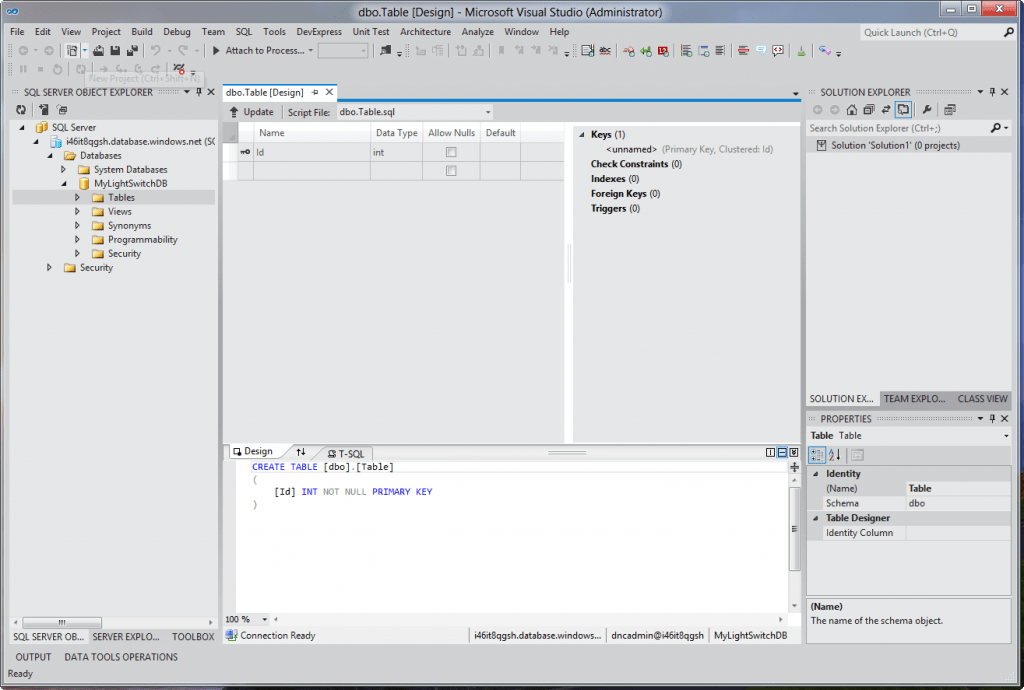Click the Add SQL Server icon
1024x690 pixels.
pos(43,110)
